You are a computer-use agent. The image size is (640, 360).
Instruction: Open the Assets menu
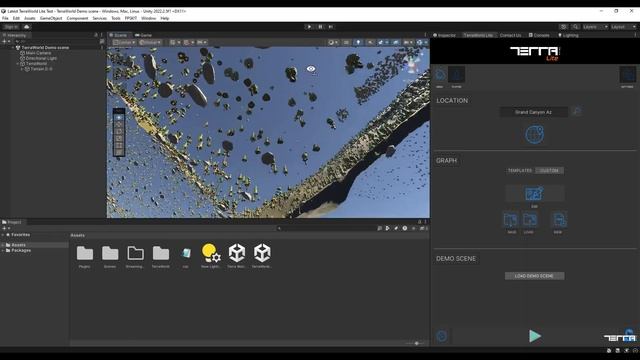coord(30,18)
